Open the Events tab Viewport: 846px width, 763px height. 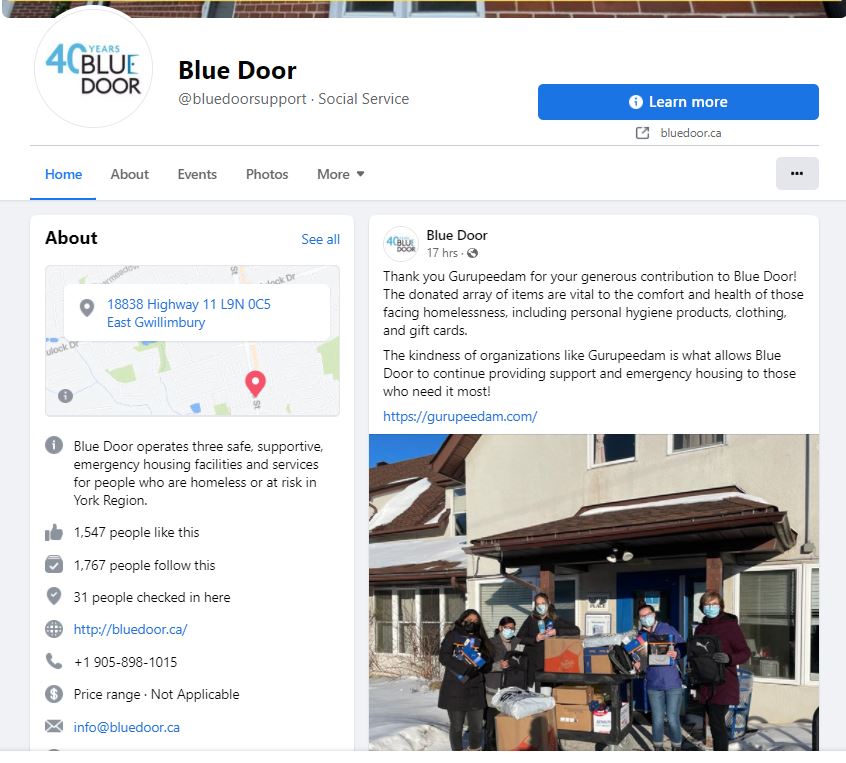pyautogui.click(x=197, y=174)
